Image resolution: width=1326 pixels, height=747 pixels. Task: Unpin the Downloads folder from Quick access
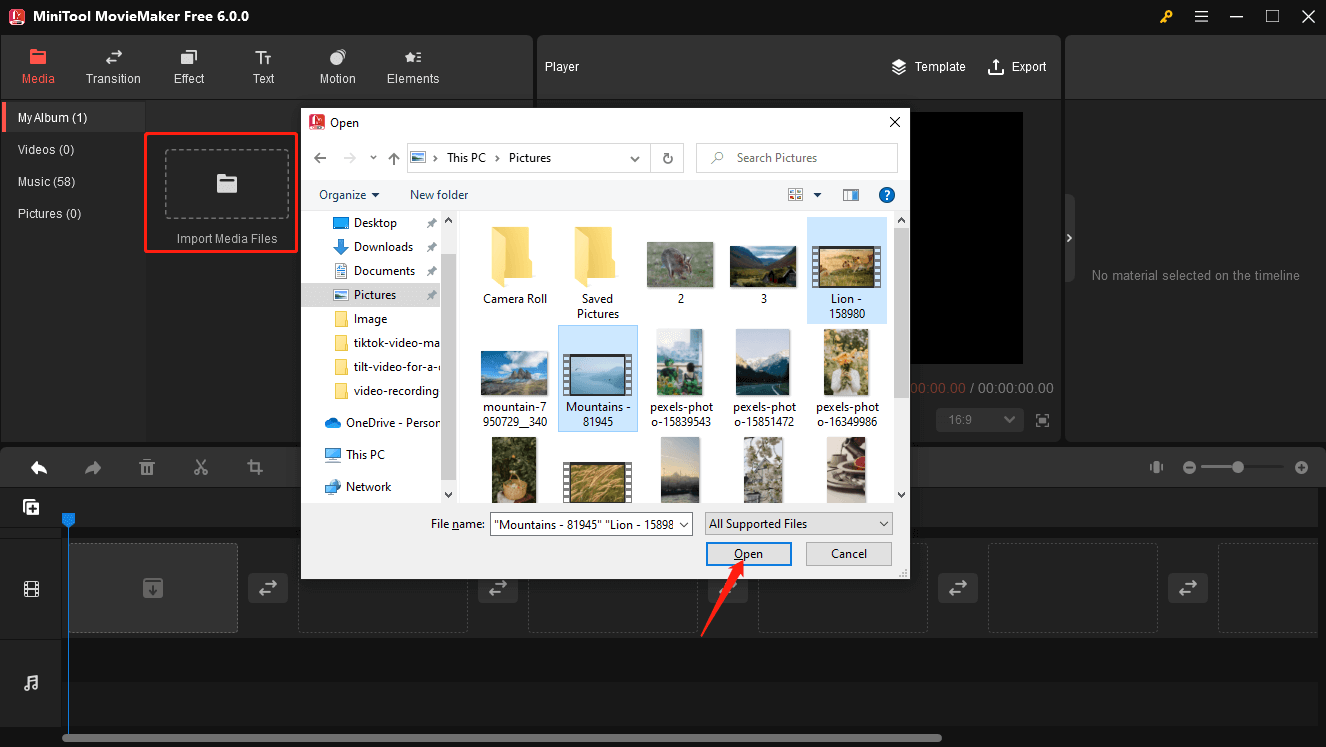[x=434, y=246]
